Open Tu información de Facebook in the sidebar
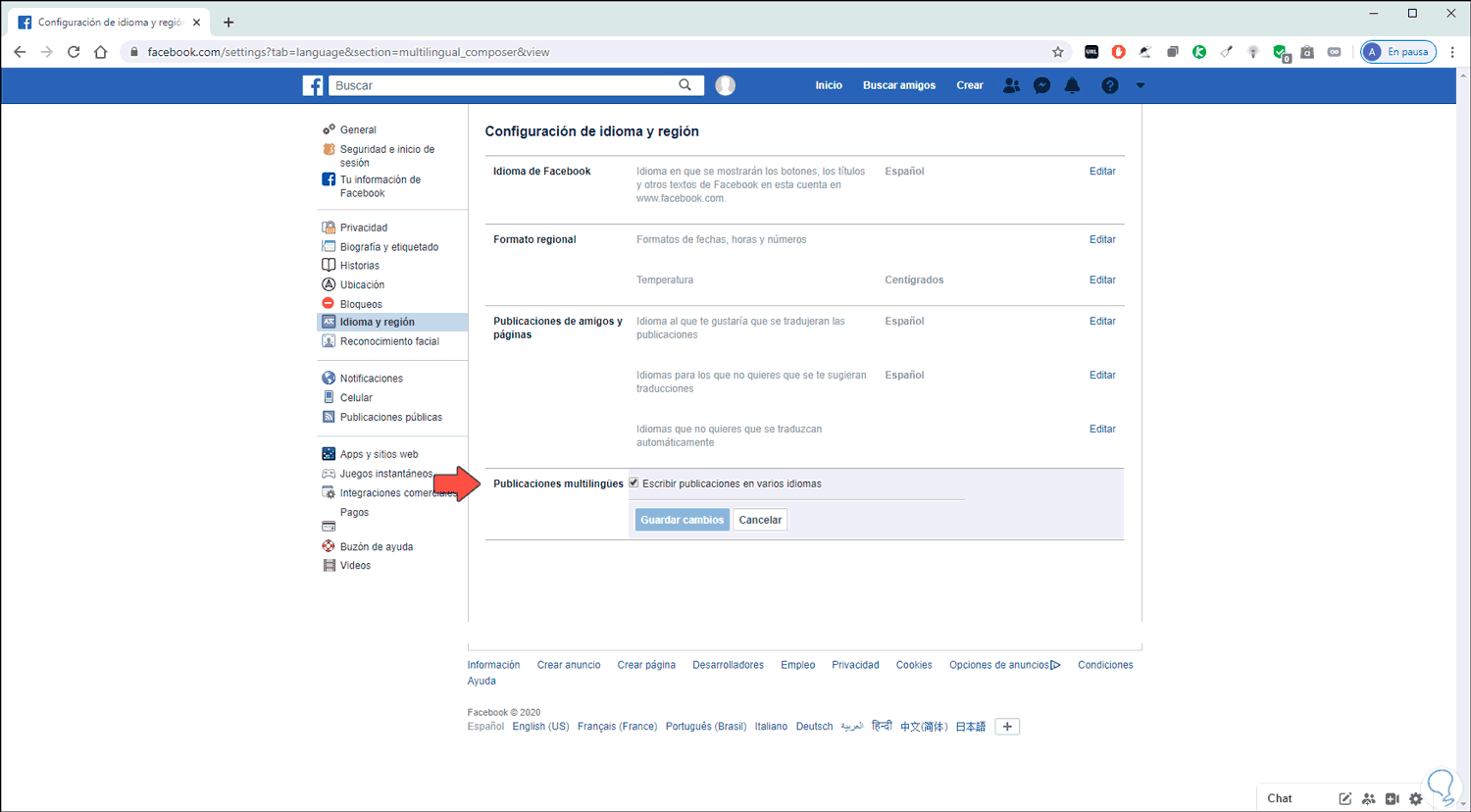Viewport: 1471px width, 812px height. pos(380,186)
